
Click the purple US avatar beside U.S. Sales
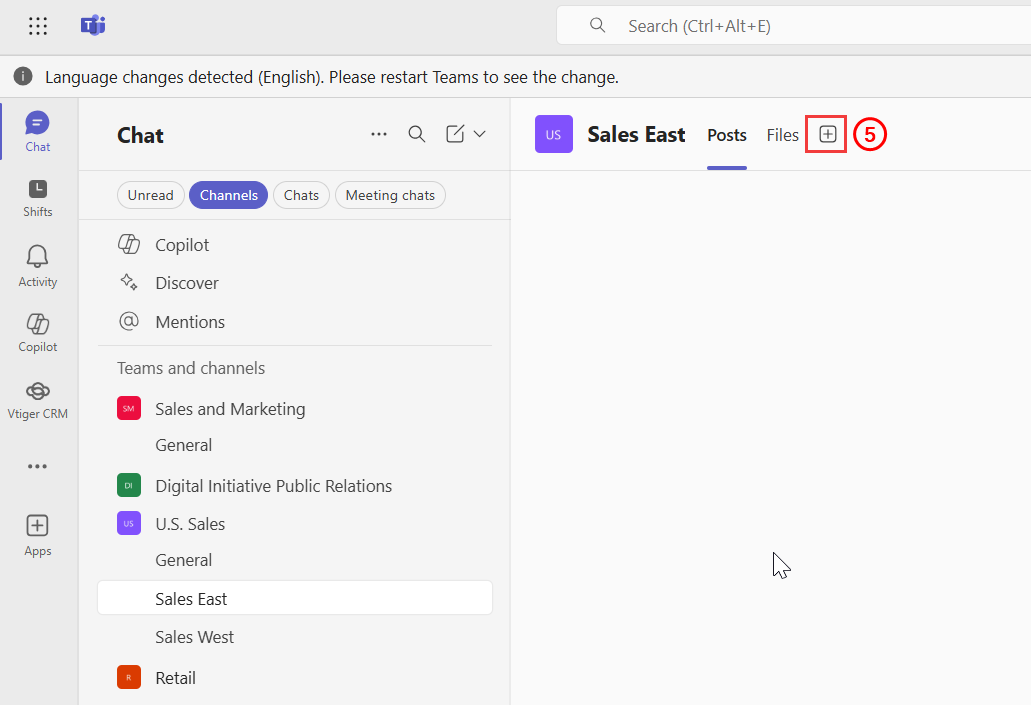point(129,523)
